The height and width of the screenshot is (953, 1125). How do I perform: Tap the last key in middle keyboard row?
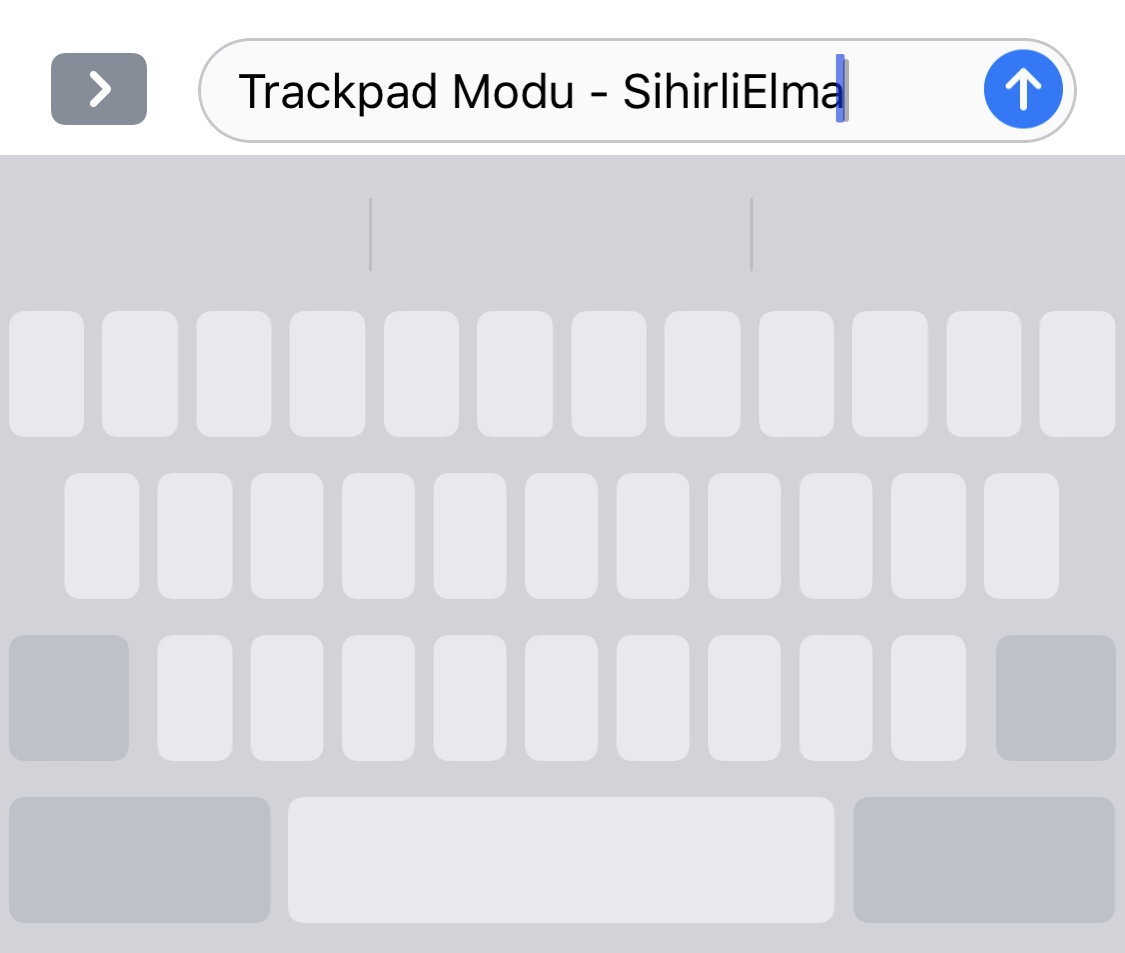(x=1021, y=536)
